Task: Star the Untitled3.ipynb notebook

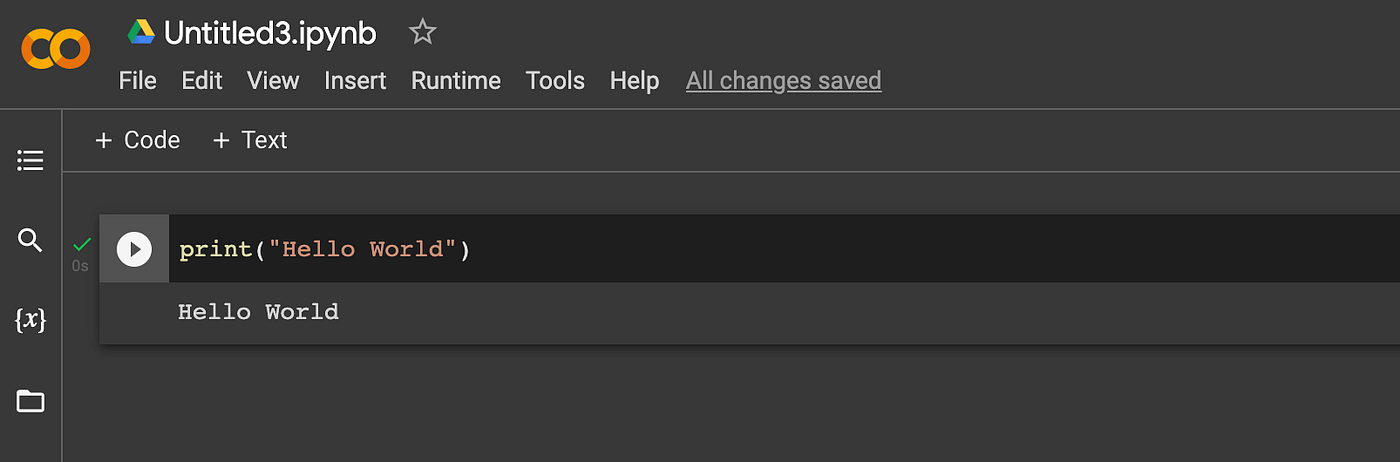Action: (x=422, y=33)
